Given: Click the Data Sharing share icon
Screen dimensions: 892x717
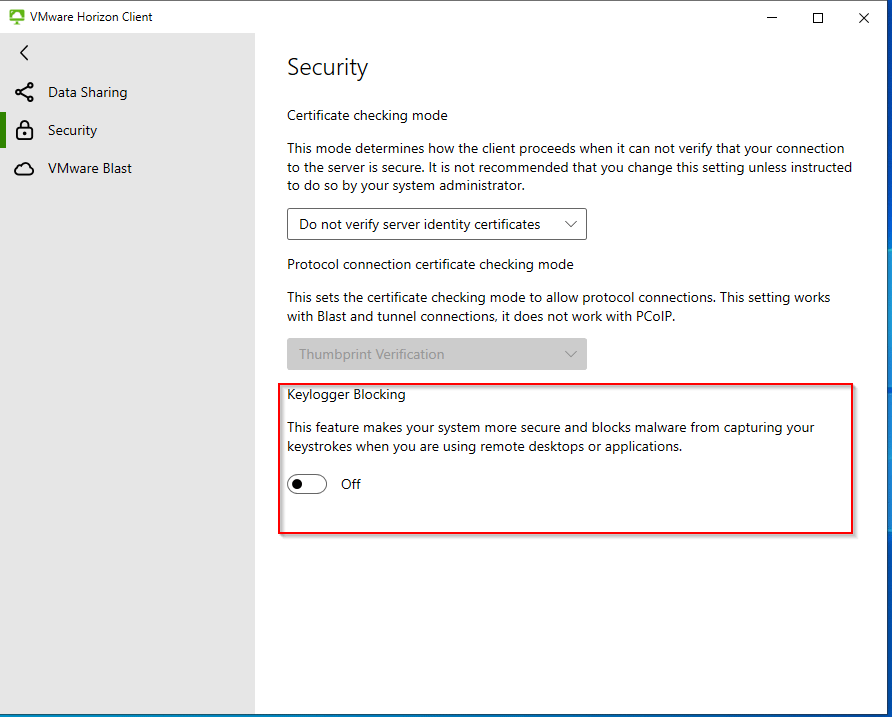Looking at the screenshot, I should [24, 93].
